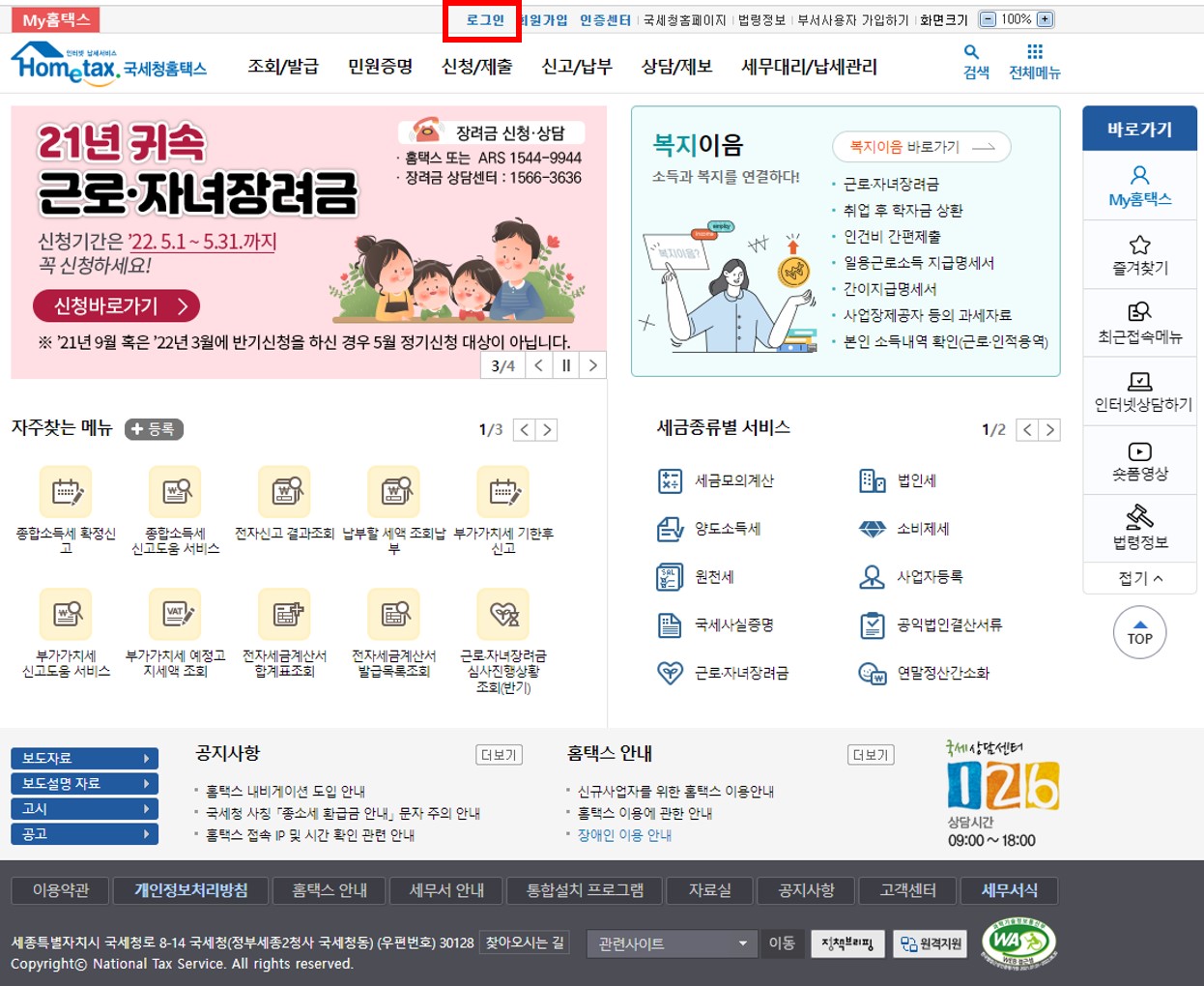Increase screen zoom with plus button
This screenshot has width=1204, height=986.
[x=1045, y=19]
